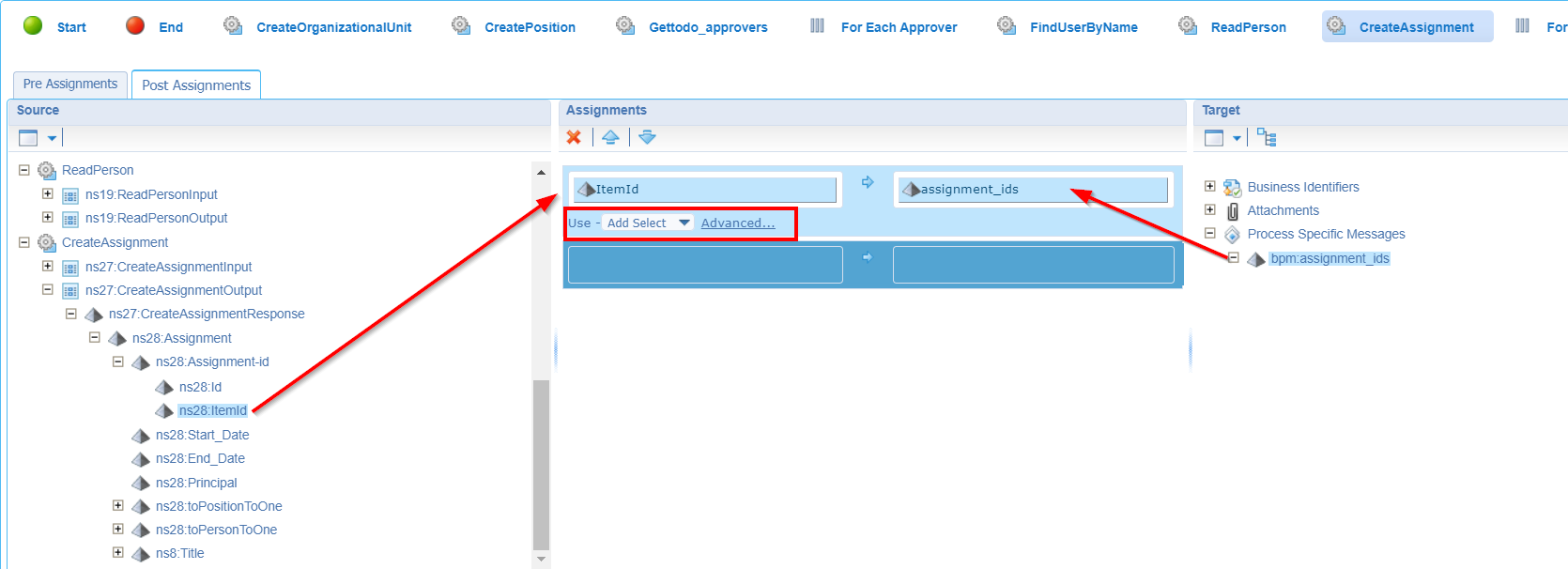This screenshot has height=569, width=1568.
Task: Click the FindUserByName gear icon
Action: point(1006,25)
